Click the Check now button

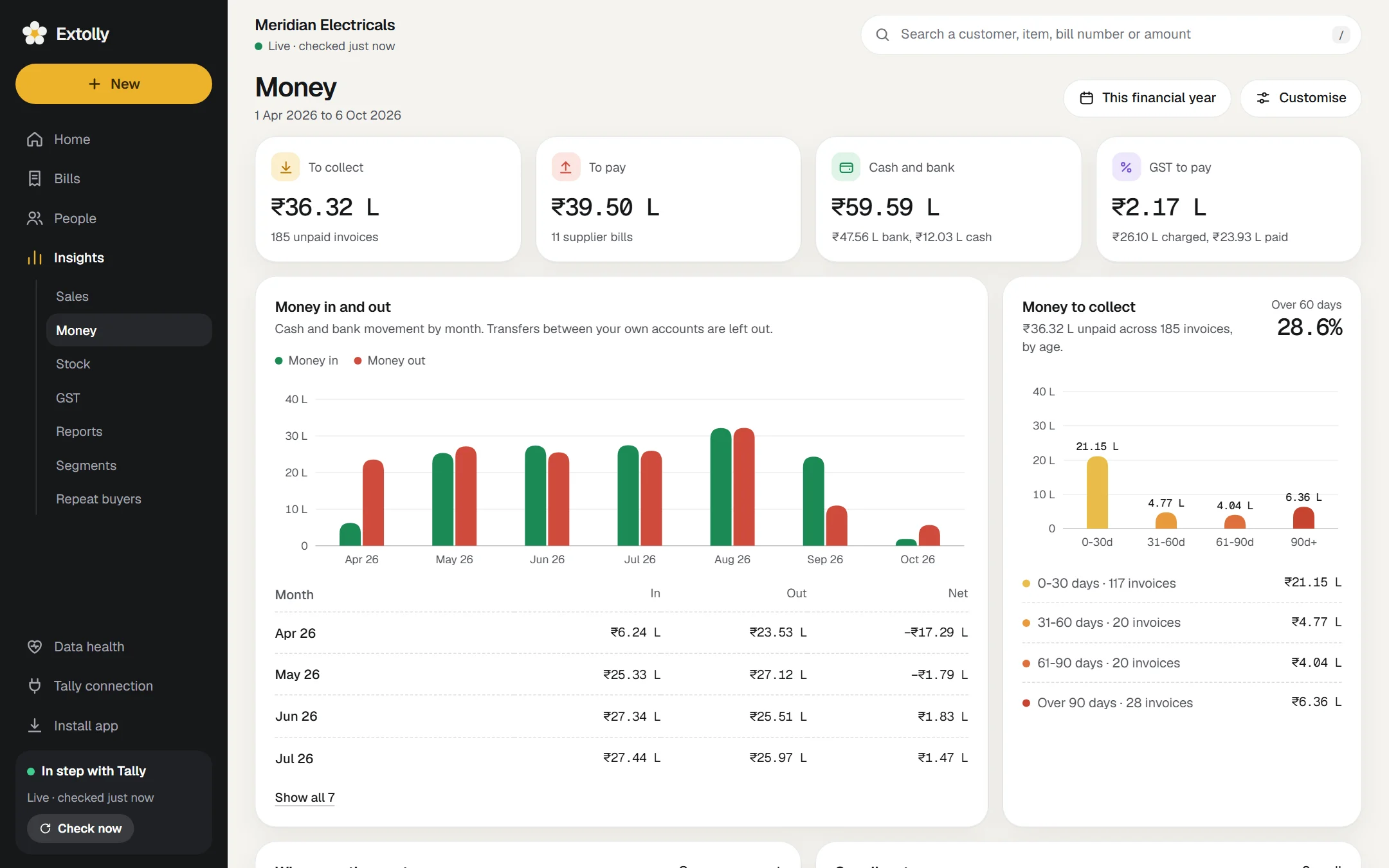tap(80, 829)
